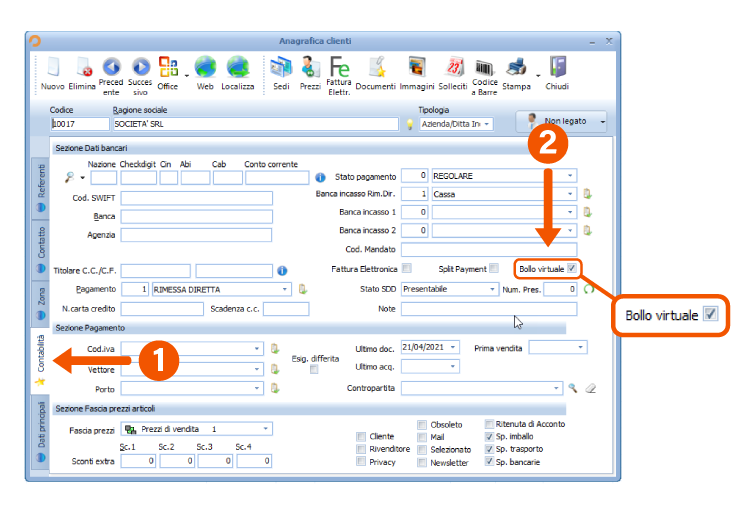This screenshot has height=506, width=740.
Task: Open Fattura Elettr. toolbar icon
Action: [339, 67]
